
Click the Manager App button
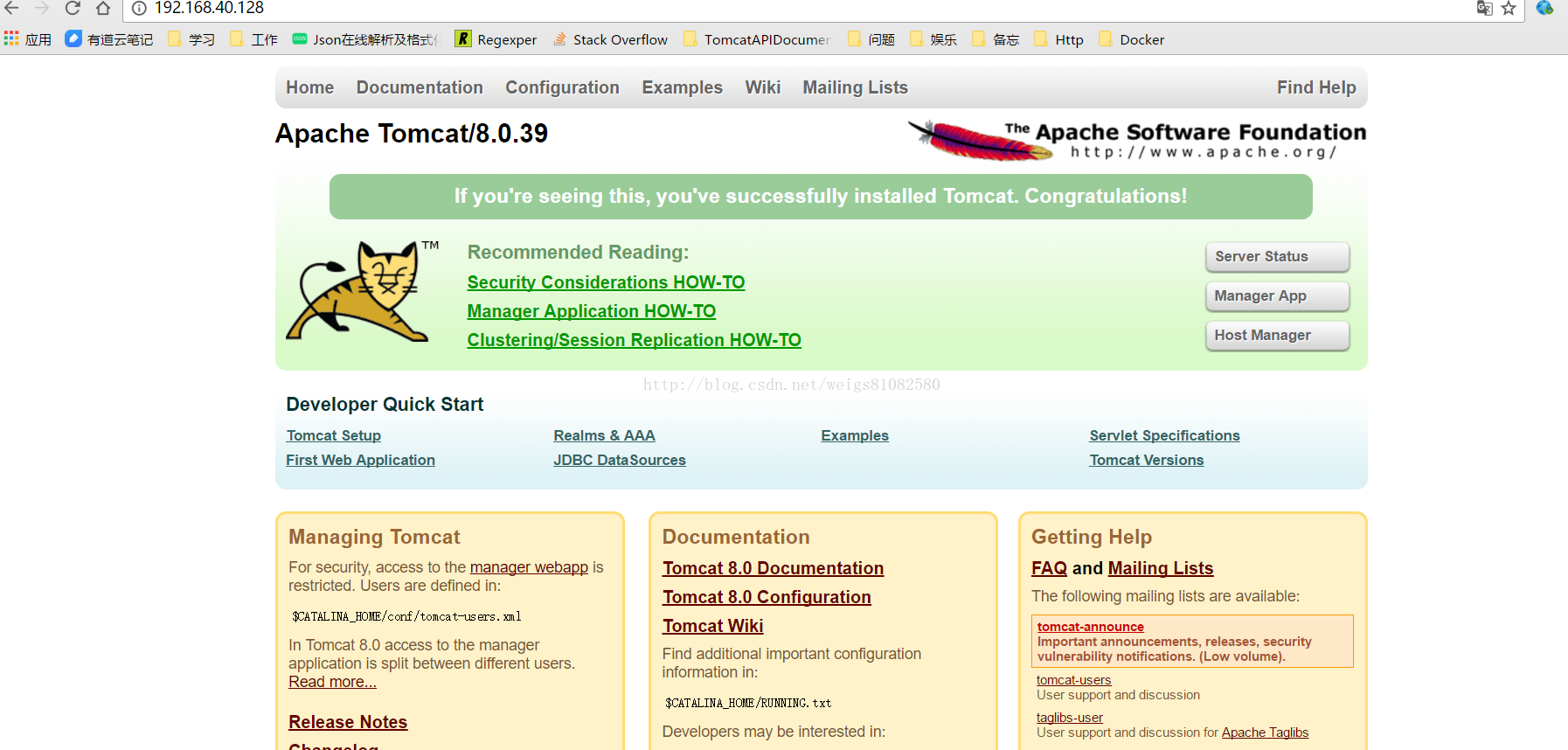(1278, 296)
